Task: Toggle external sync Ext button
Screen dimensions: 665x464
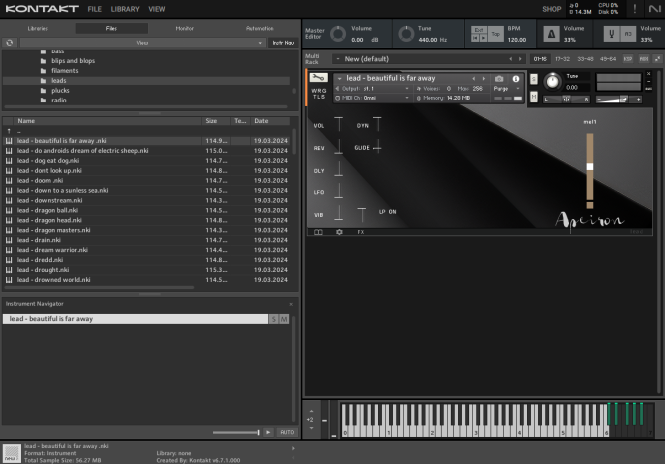Action: point(479,30)
